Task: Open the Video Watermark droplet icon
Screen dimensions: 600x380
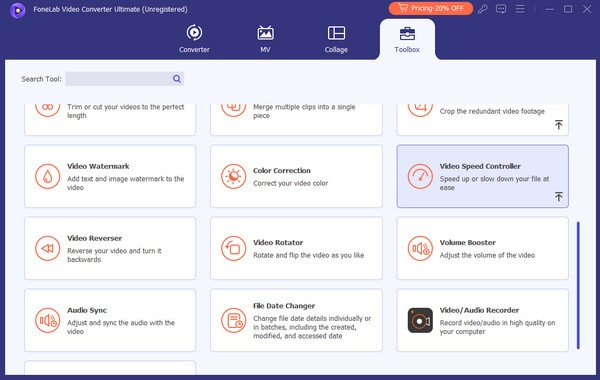Action: (47, 176)
